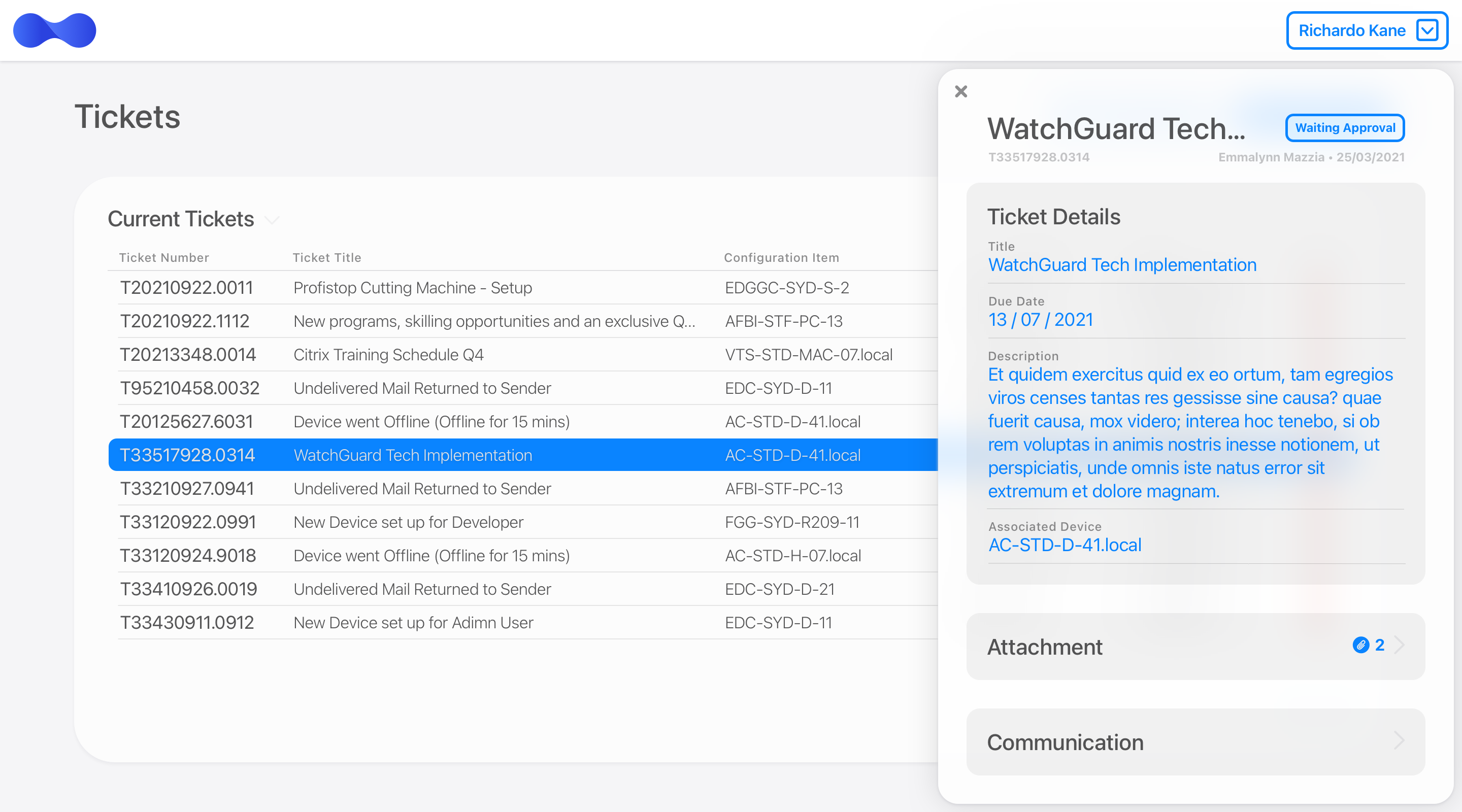
Task: Select ticket T20210922.1112
Action: click(184, 321)
